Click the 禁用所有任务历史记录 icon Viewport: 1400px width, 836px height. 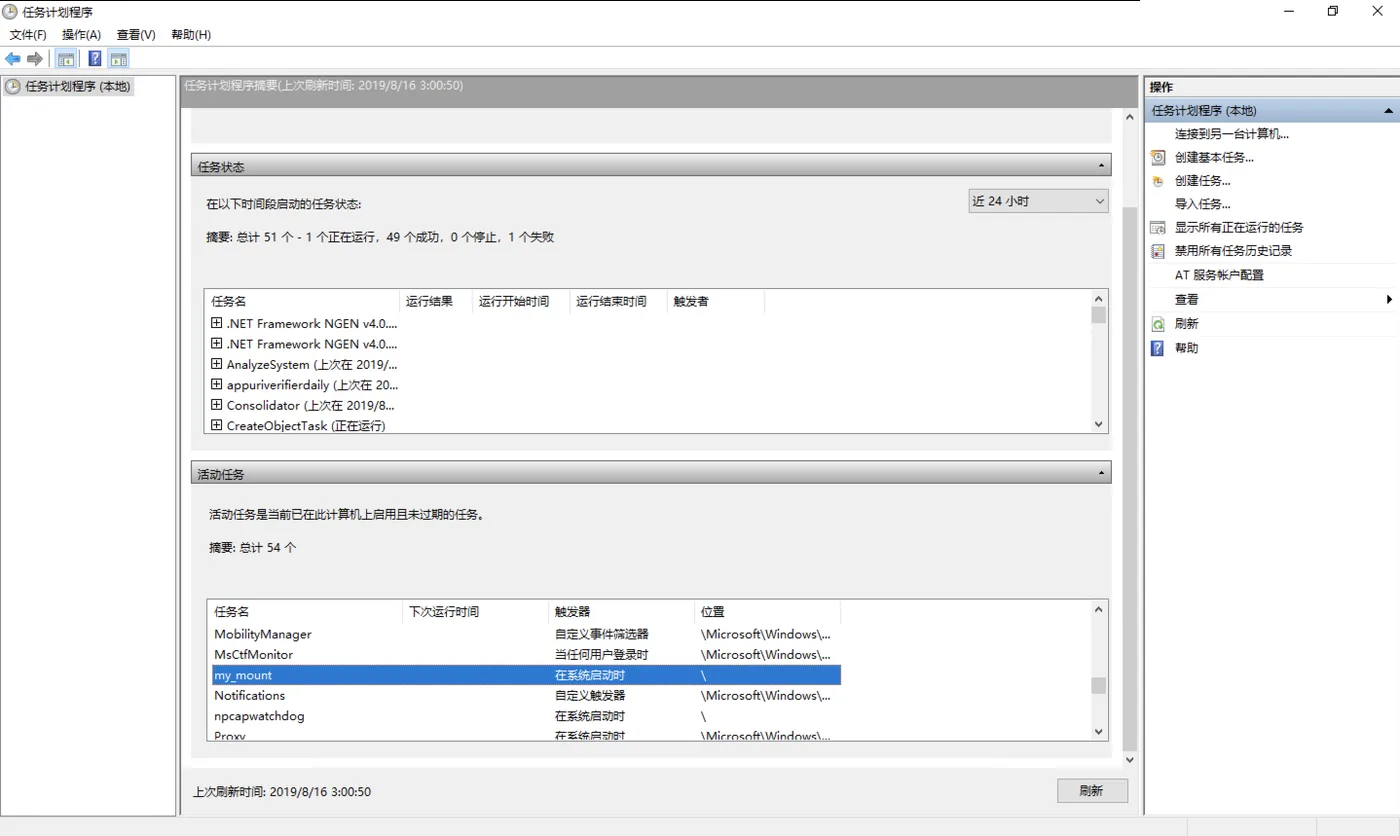(1158, 251)
